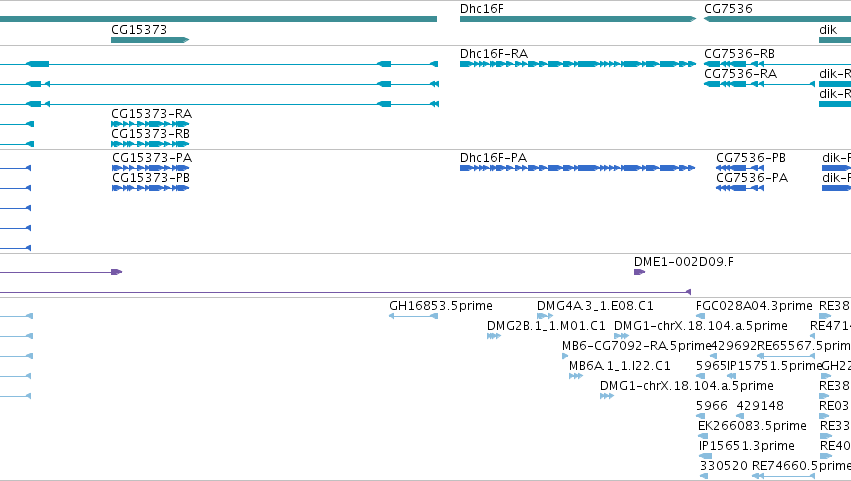
Task: Select the FGC028A04.3prime EST label
Action: [754, 306]
